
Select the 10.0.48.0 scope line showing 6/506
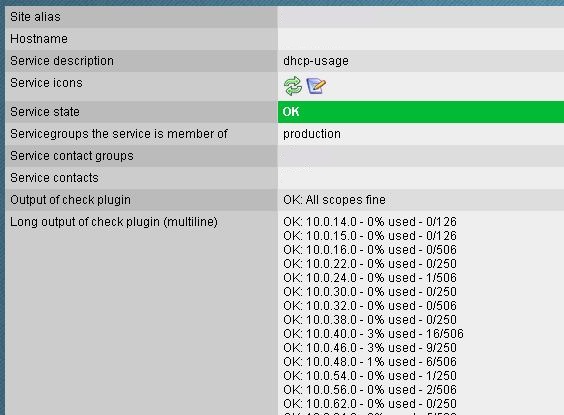pos(370,362)
